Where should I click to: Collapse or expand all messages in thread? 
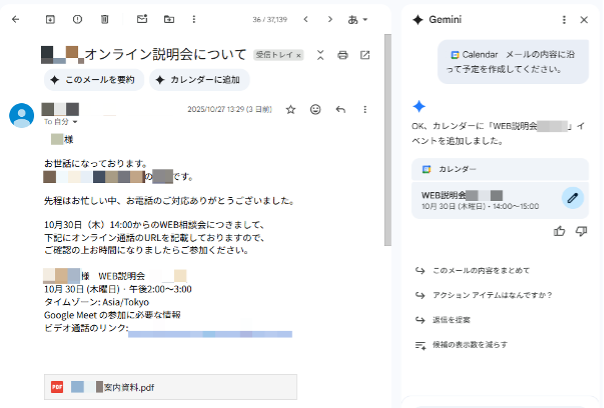pos(320,55)
